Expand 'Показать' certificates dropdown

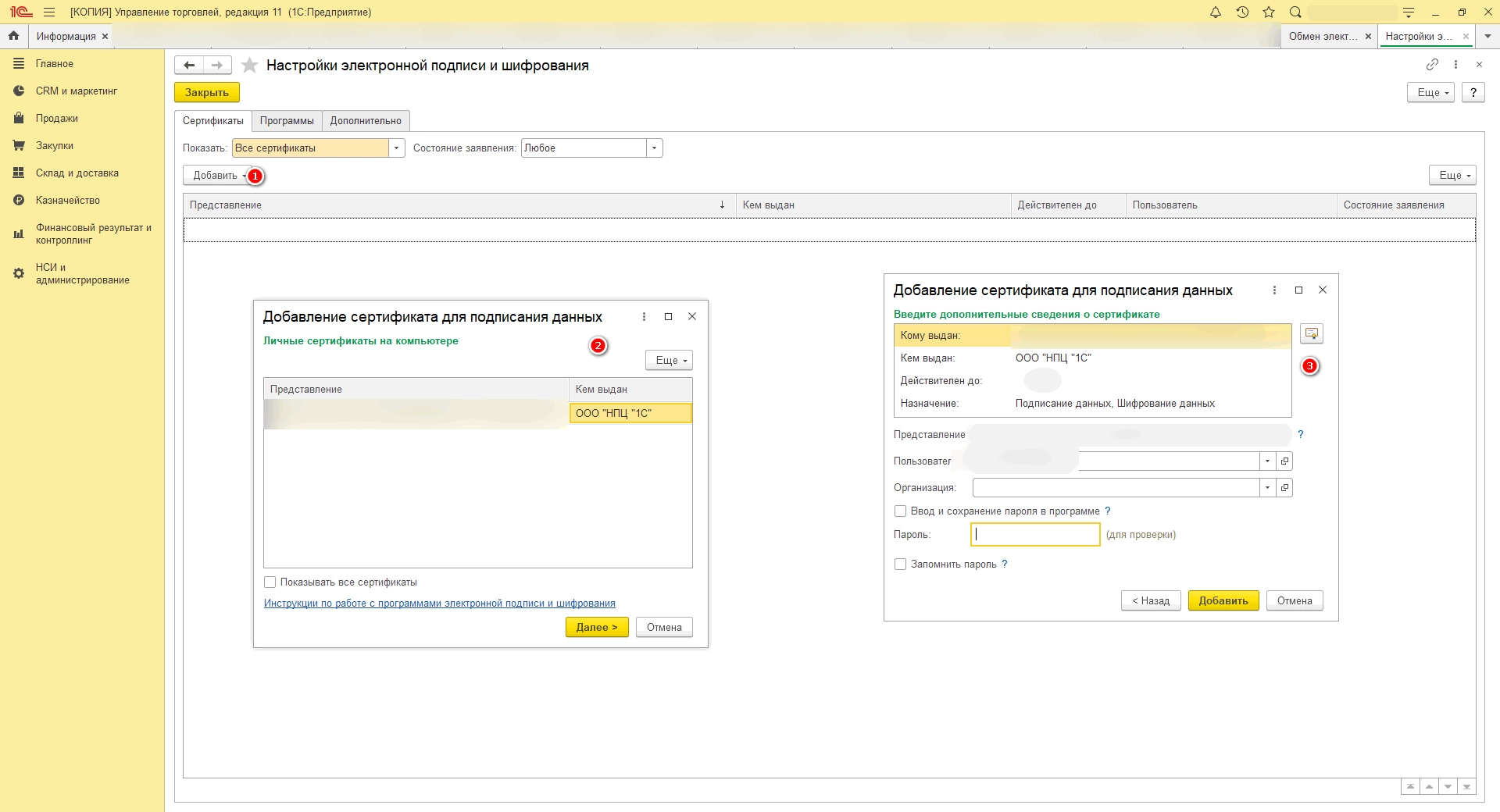tap(397, 148)
